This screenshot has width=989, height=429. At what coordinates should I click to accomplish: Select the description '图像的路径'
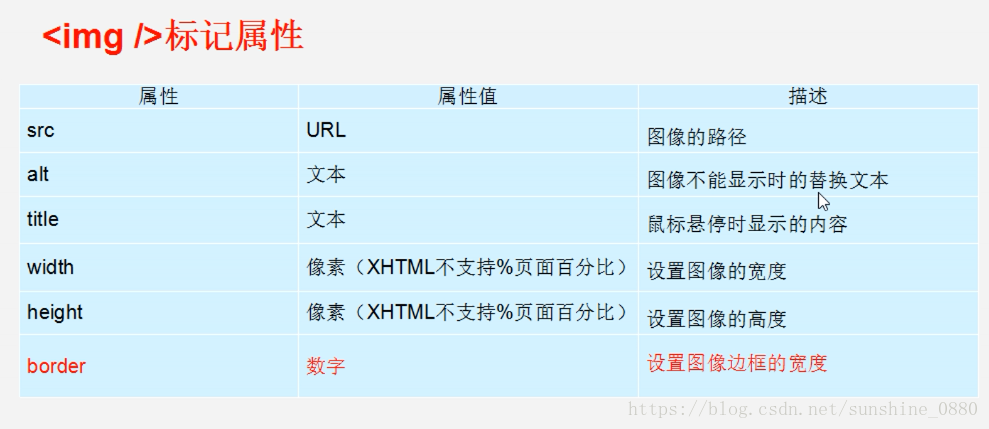tap(697, 137)
